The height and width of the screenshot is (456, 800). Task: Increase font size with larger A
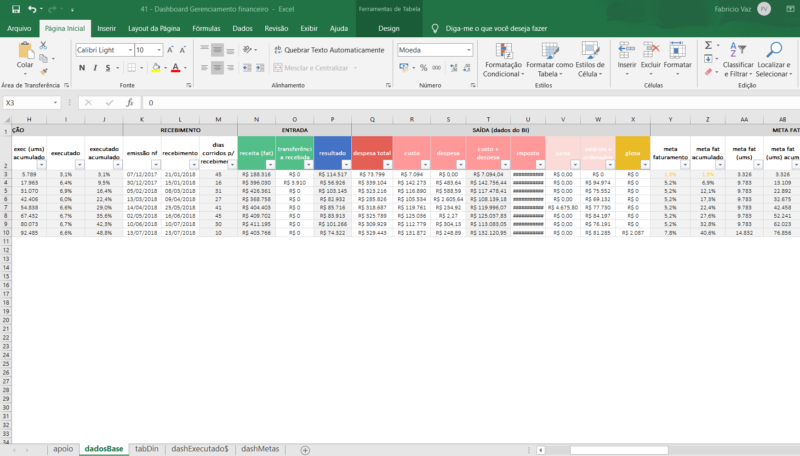[170, 50]
